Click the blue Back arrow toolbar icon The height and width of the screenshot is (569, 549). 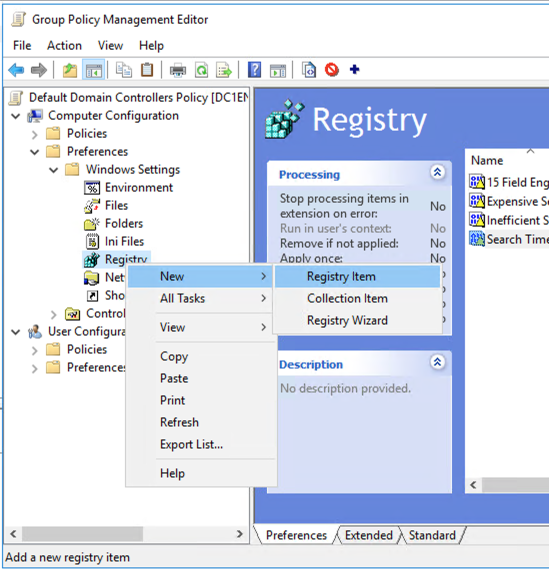[x=16, y=70]
